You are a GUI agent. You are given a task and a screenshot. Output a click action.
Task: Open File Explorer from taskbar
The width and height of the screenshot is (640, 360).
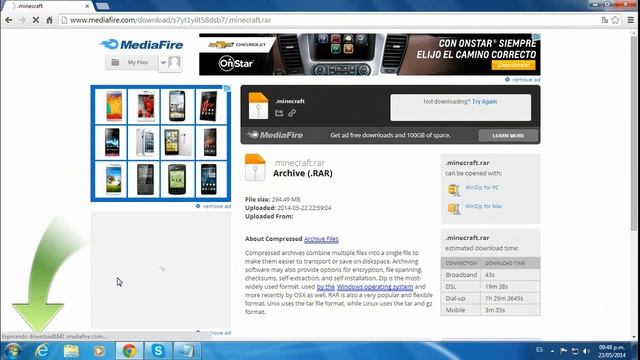[x=71, y=351]
